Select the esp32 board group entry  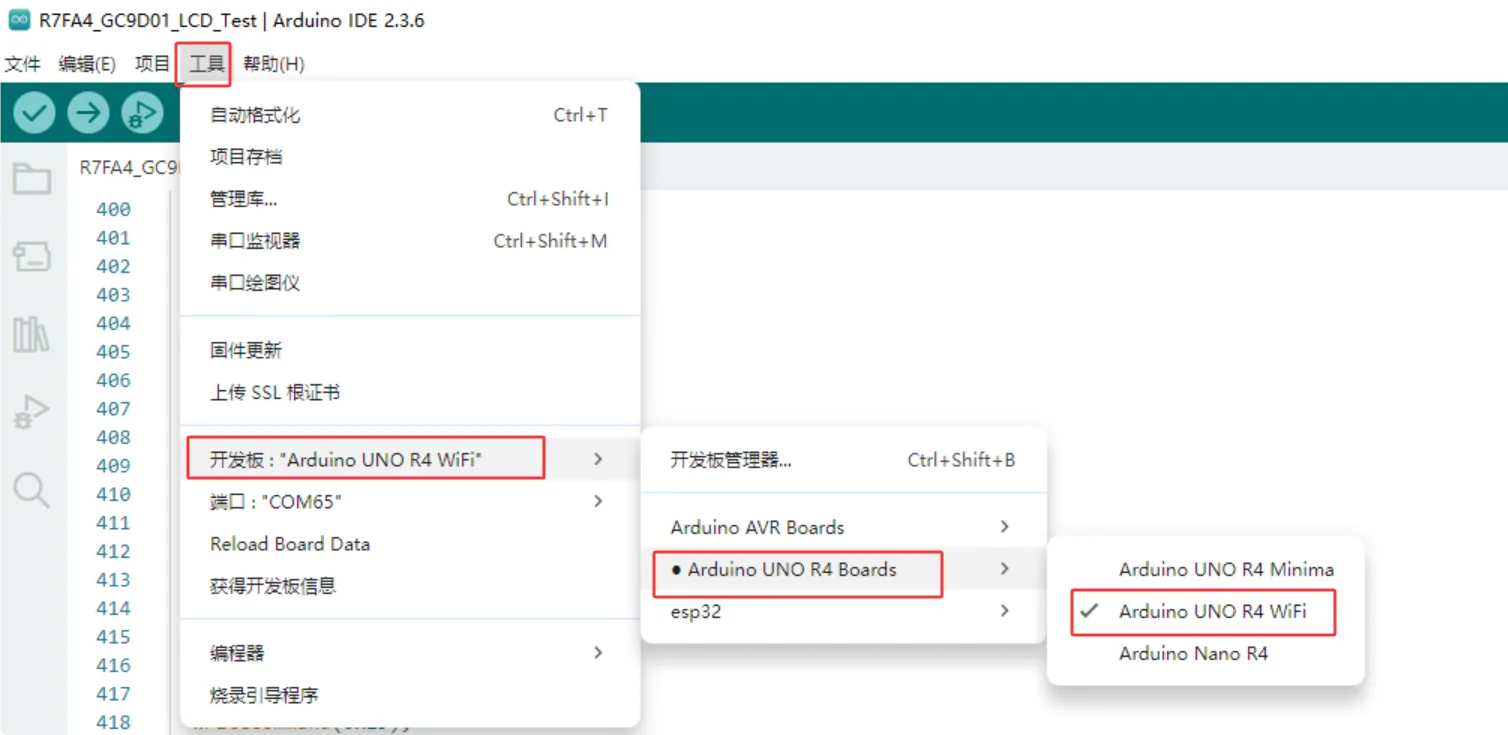(x=843, y=611)
